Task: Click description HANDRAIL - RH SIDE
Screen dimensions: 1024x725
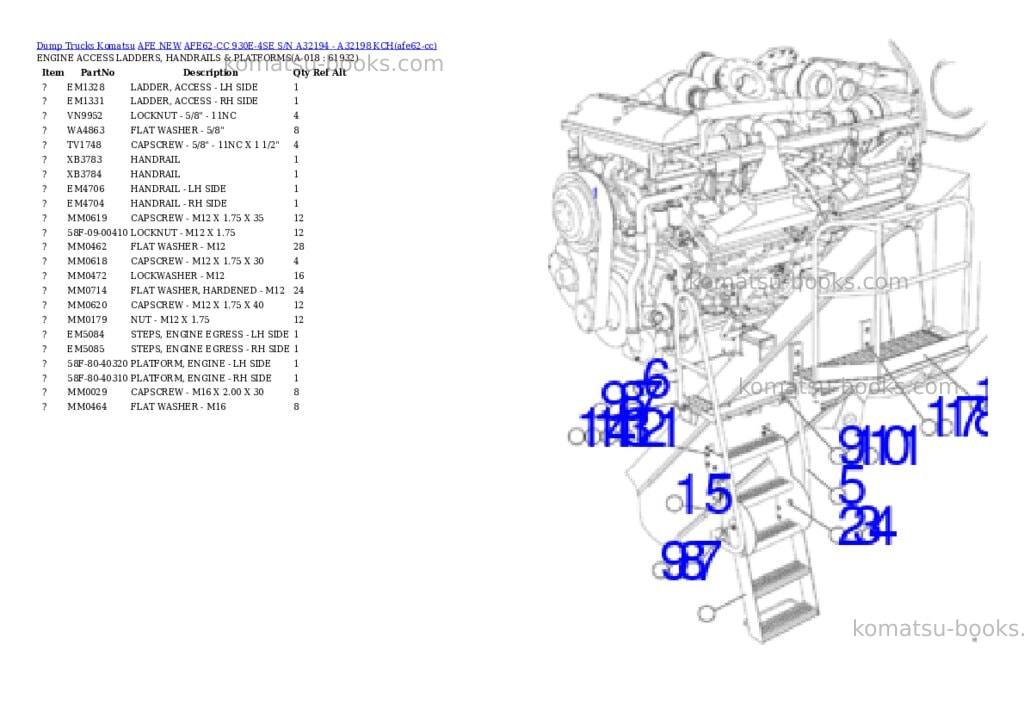Action: coord(178,203)
